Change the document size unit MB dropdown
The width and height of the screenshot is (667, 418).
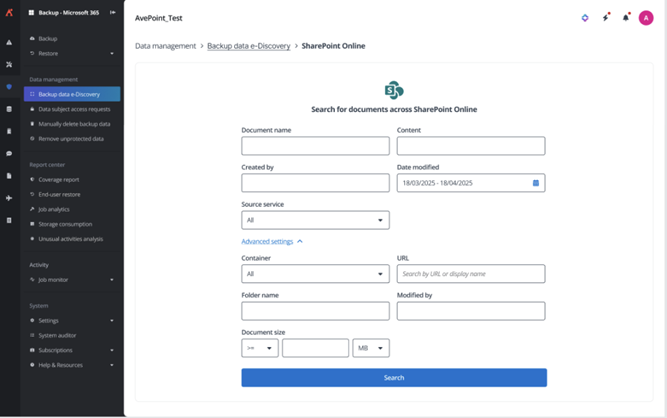[x=371, y=348]
